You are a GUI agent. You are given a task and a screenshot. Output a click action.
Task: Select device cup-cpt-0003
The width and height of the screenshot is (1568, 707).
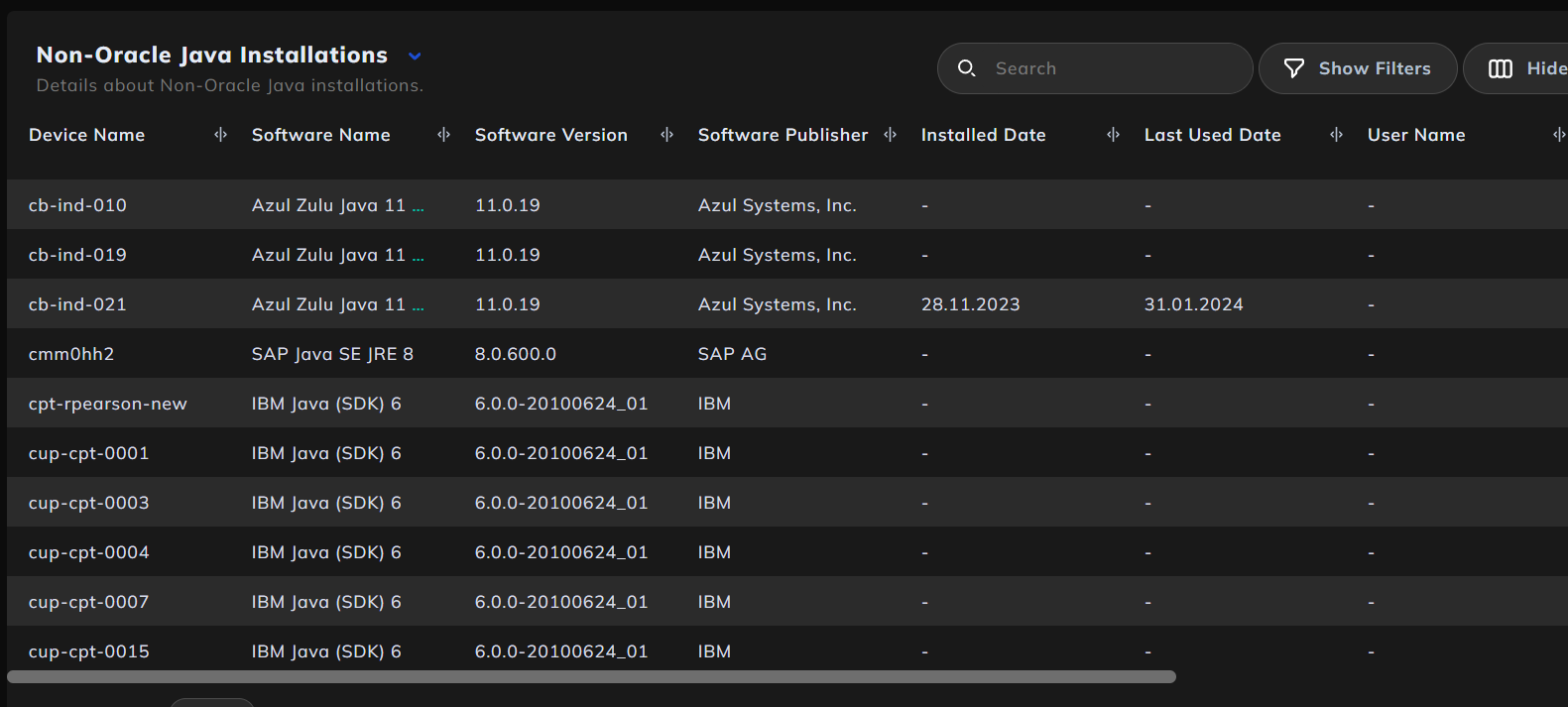pyautogui.click(x=89, y=503)
